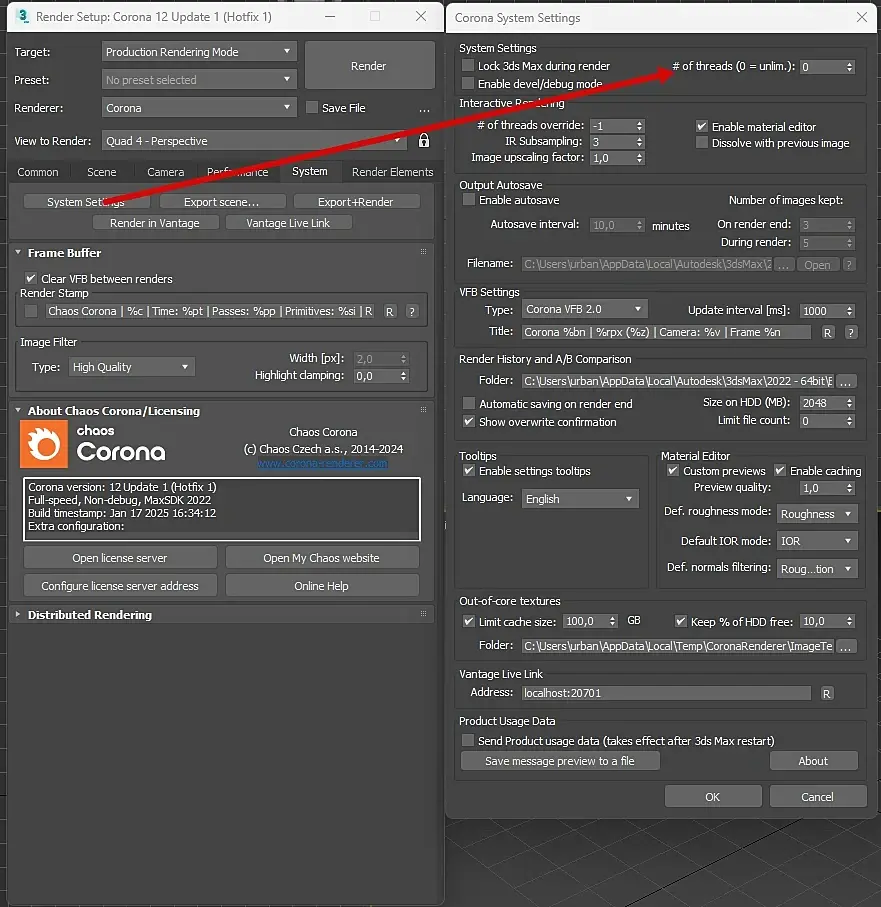The width and height of the screenshot is (881, 907).
Task: Adjust Image upscaling factor spinner arrows
Action: point(639,158)
